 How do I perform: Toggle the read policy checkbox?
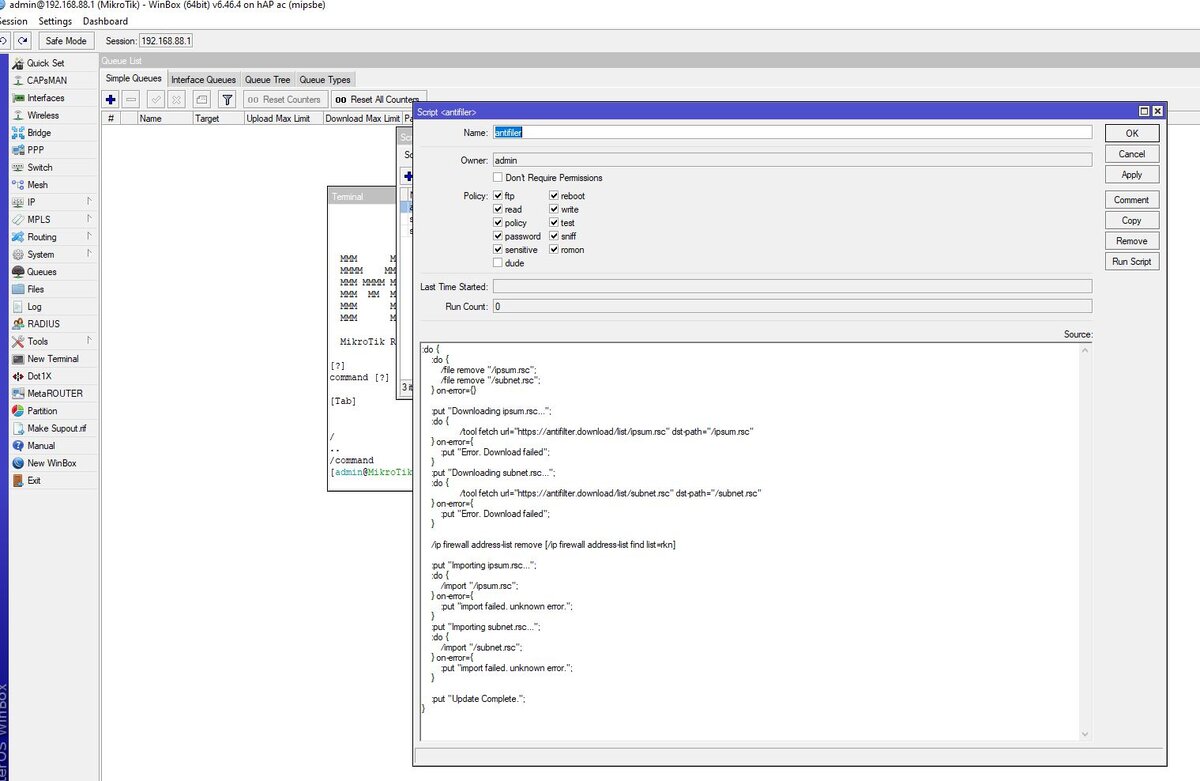[498, 209]
